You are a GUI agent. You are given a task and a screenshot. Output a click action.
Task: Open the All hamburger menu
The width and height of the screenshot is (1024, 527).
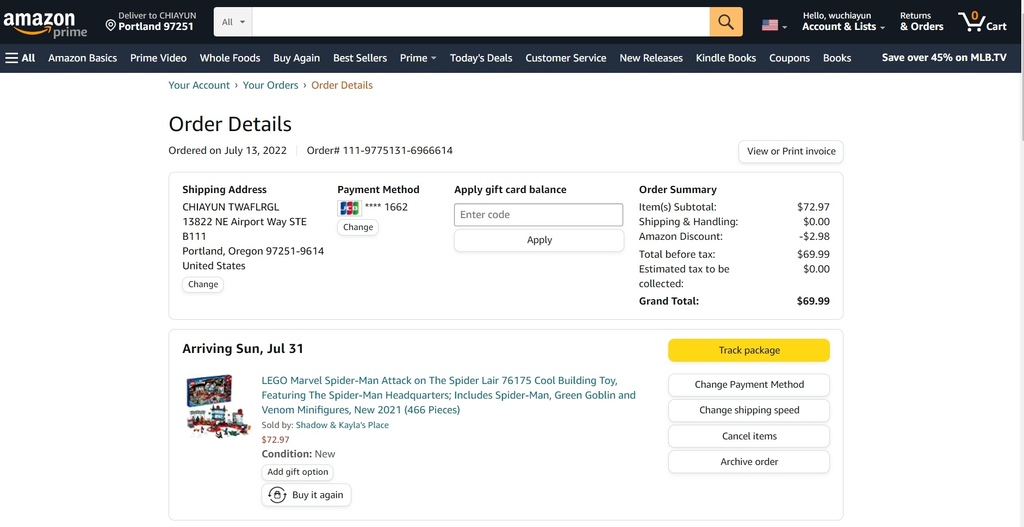(20, 58)
